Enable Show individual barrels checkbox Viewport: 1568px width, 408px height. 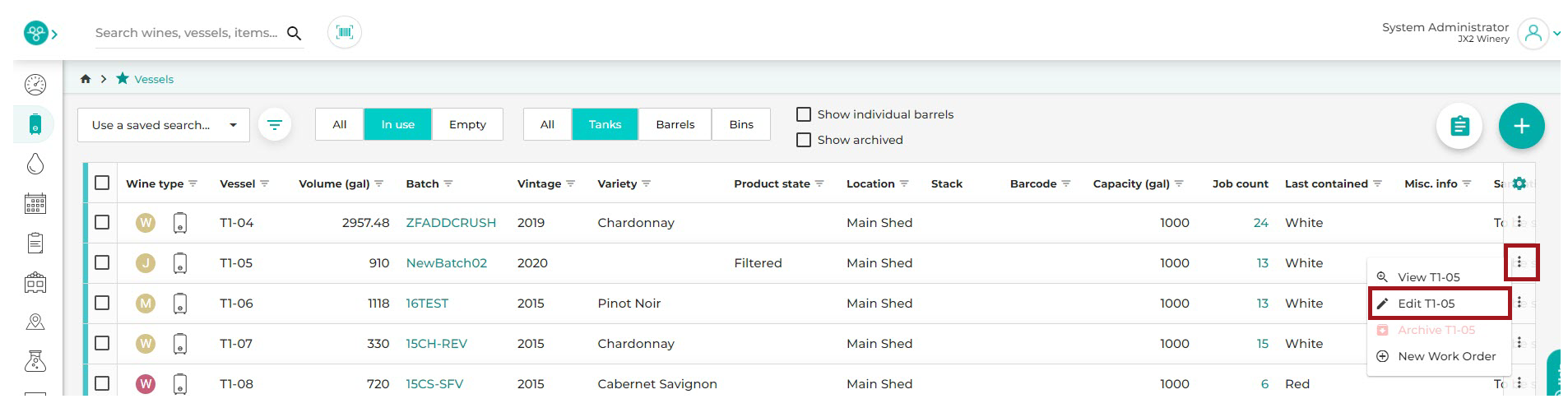click(804, 114)
